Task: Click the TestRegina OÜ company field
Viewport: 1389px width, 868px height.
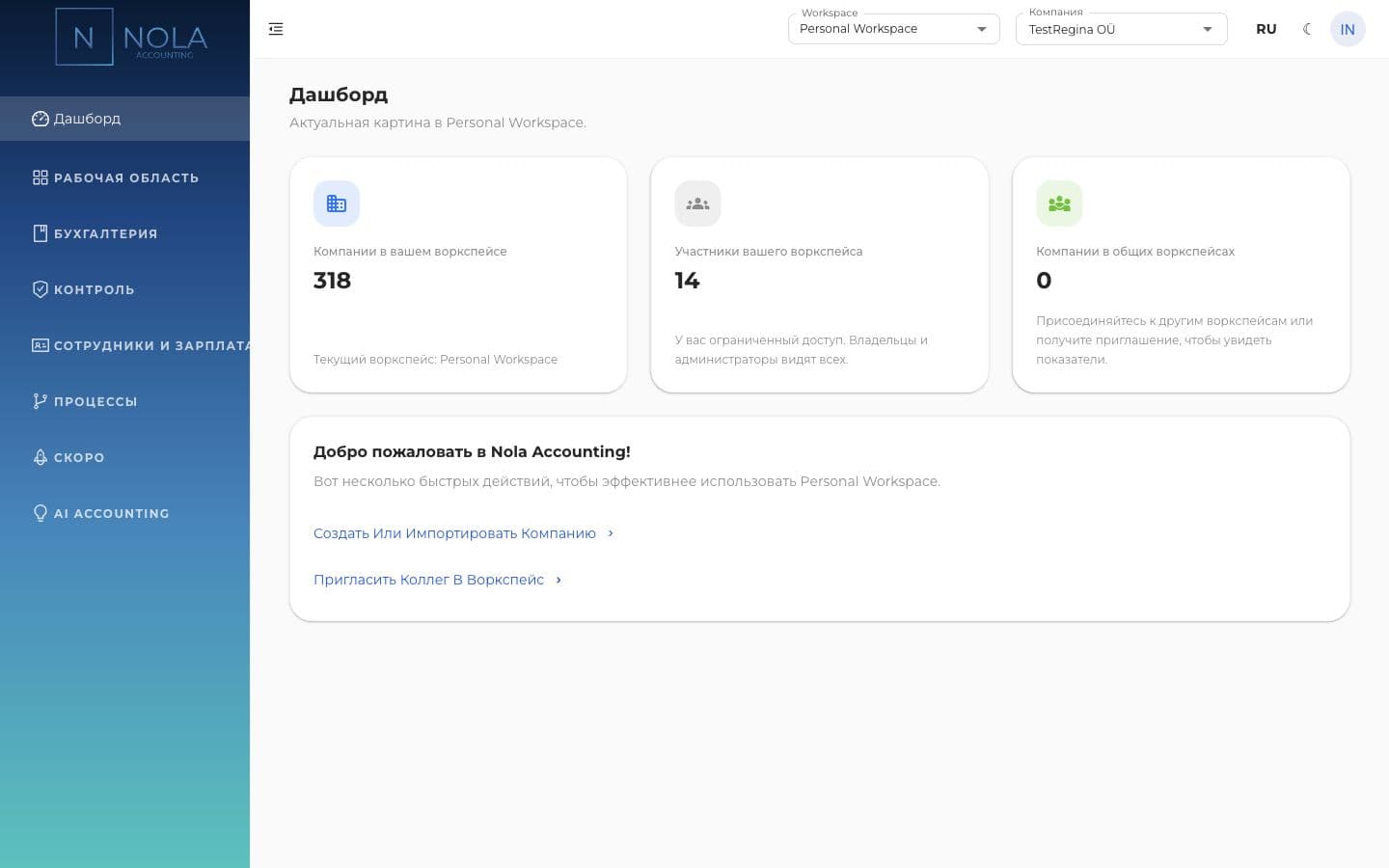Action: pos(1122,29)
